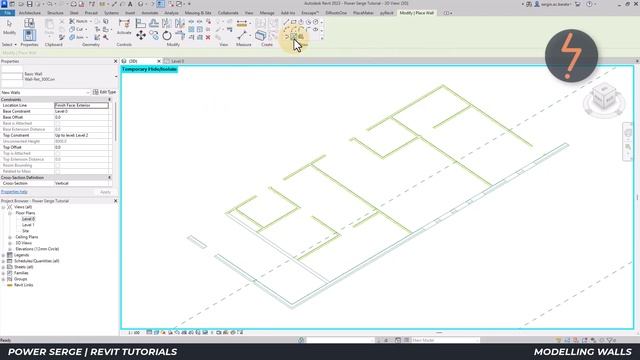The width and height of the screenshot is (640, 360).
Task: Select Revit Links in Project Browser
Action: click(x=23, y=285)
